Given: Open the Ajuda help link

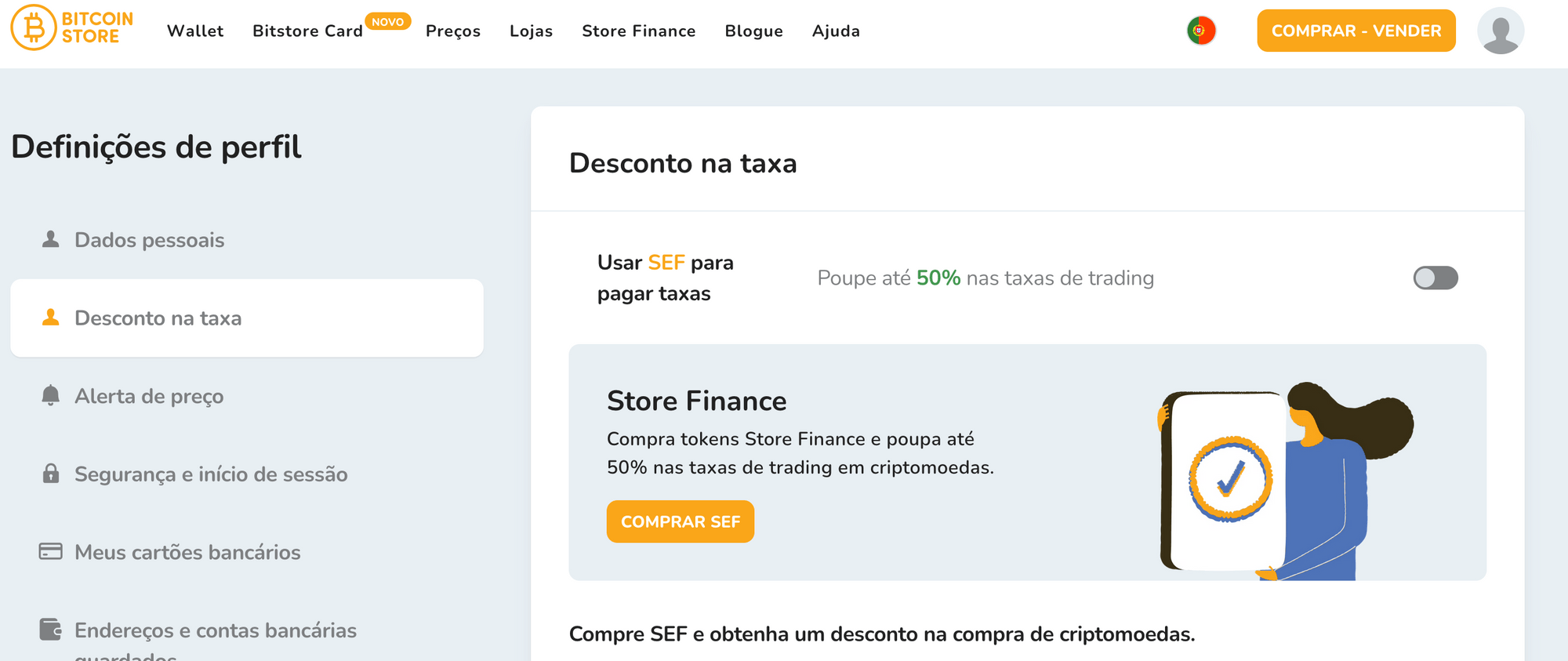Looking at the screenshot, I should tap(836, 31).
